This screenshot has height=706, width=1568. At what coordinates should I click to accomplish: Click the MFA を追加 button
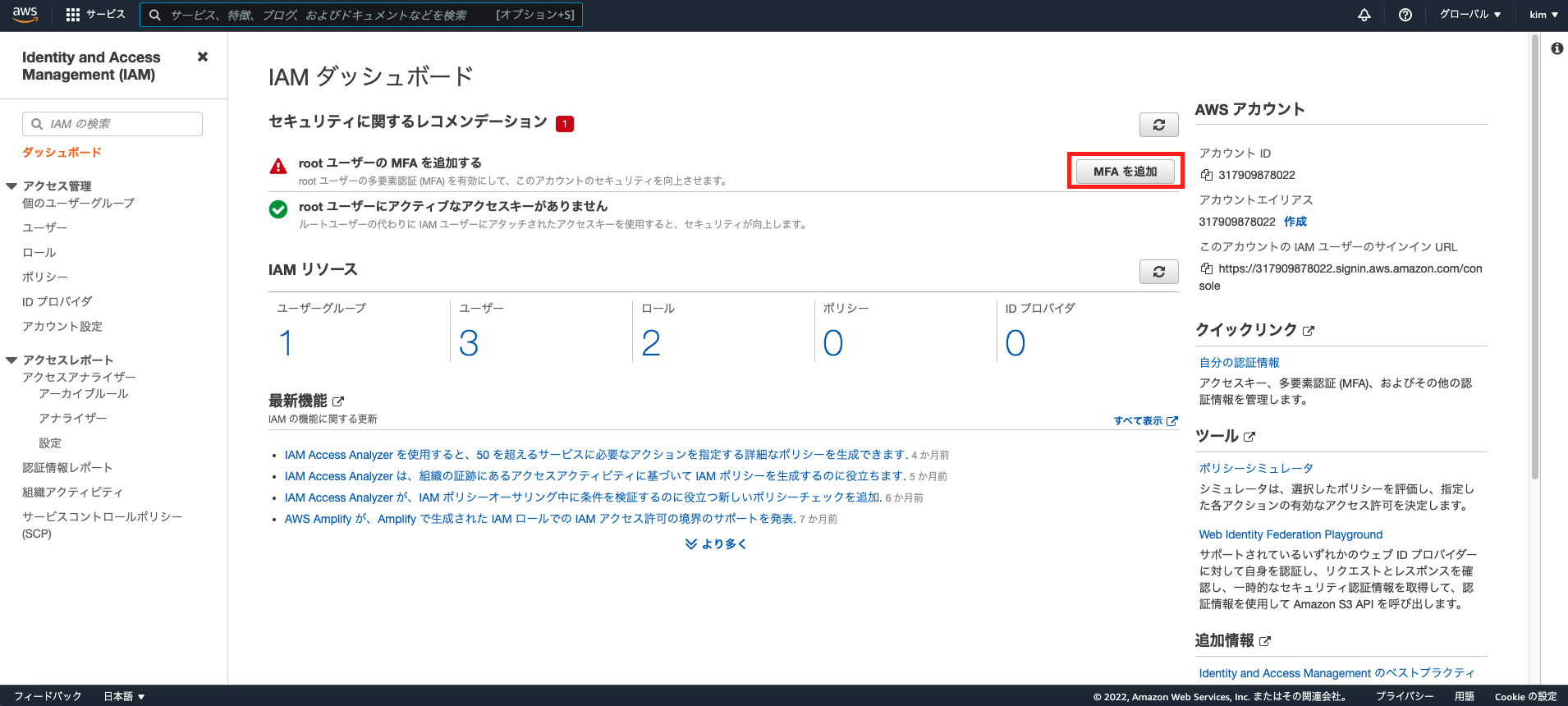click(1125, 172)
